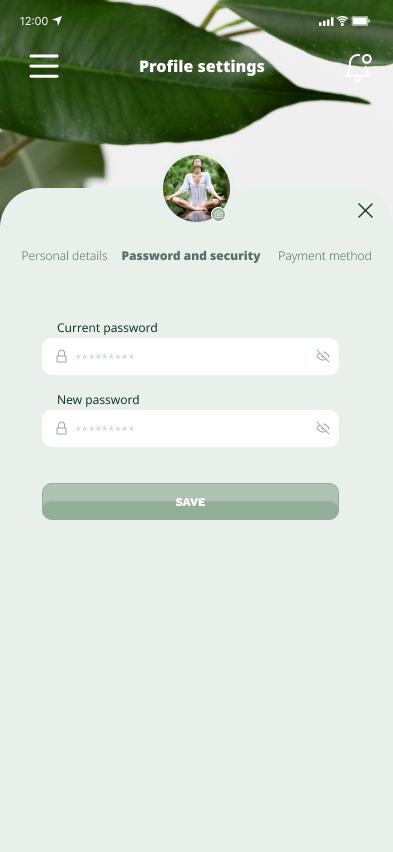Open the hamburger menu
This screenshot has width=393, height=852.
click(44, 66)
